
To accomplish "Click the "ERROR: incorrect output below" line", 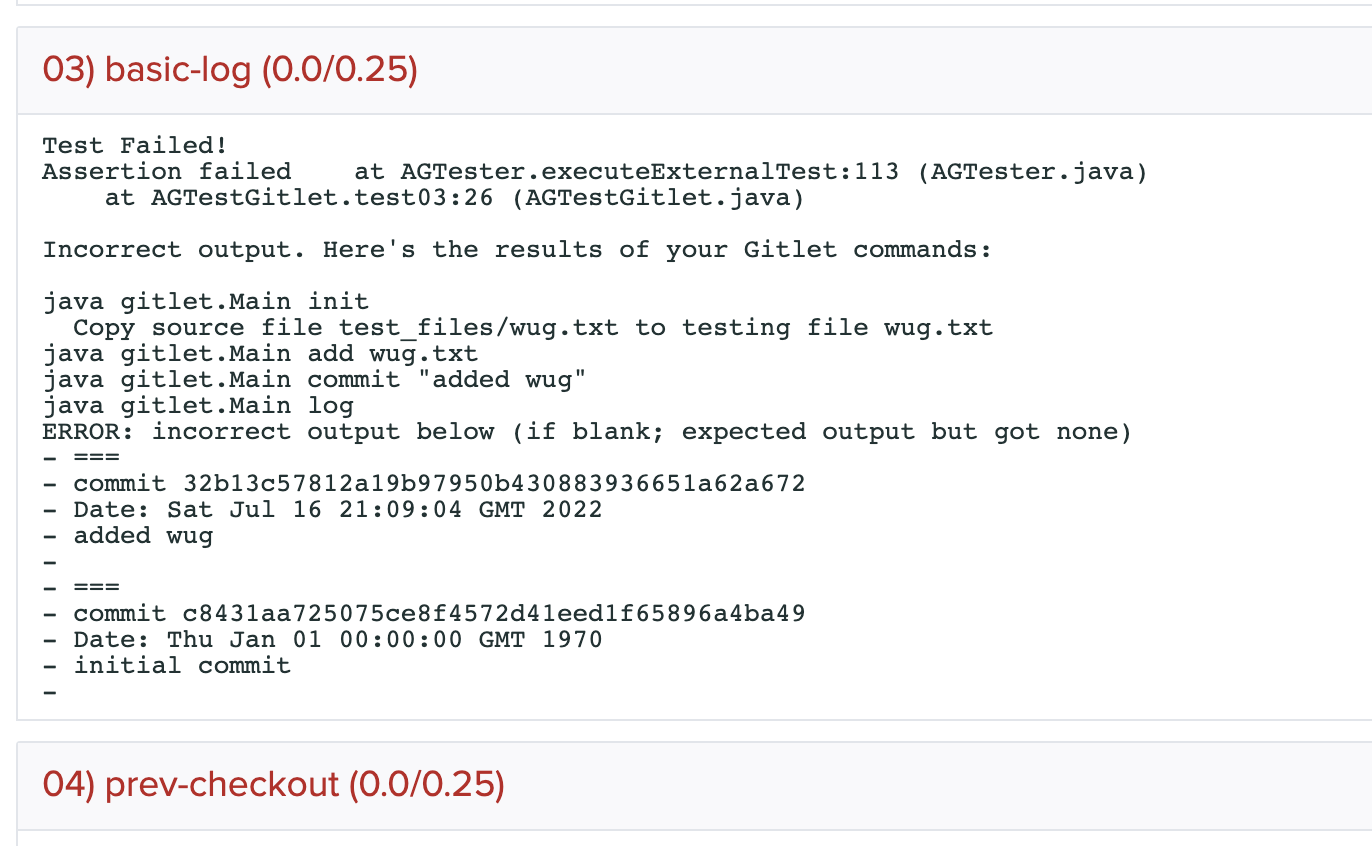I will click(x=586, y=431).
